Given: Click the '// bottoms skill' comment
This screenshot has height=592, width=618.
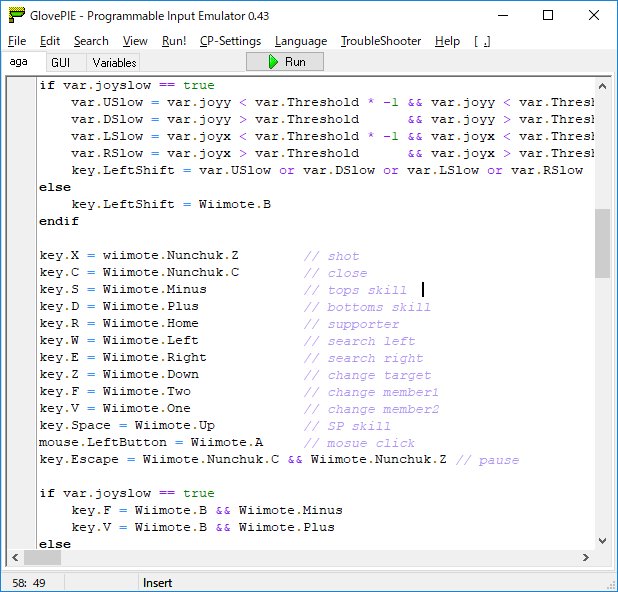Looking at the screenshot, I should (367, 307).
